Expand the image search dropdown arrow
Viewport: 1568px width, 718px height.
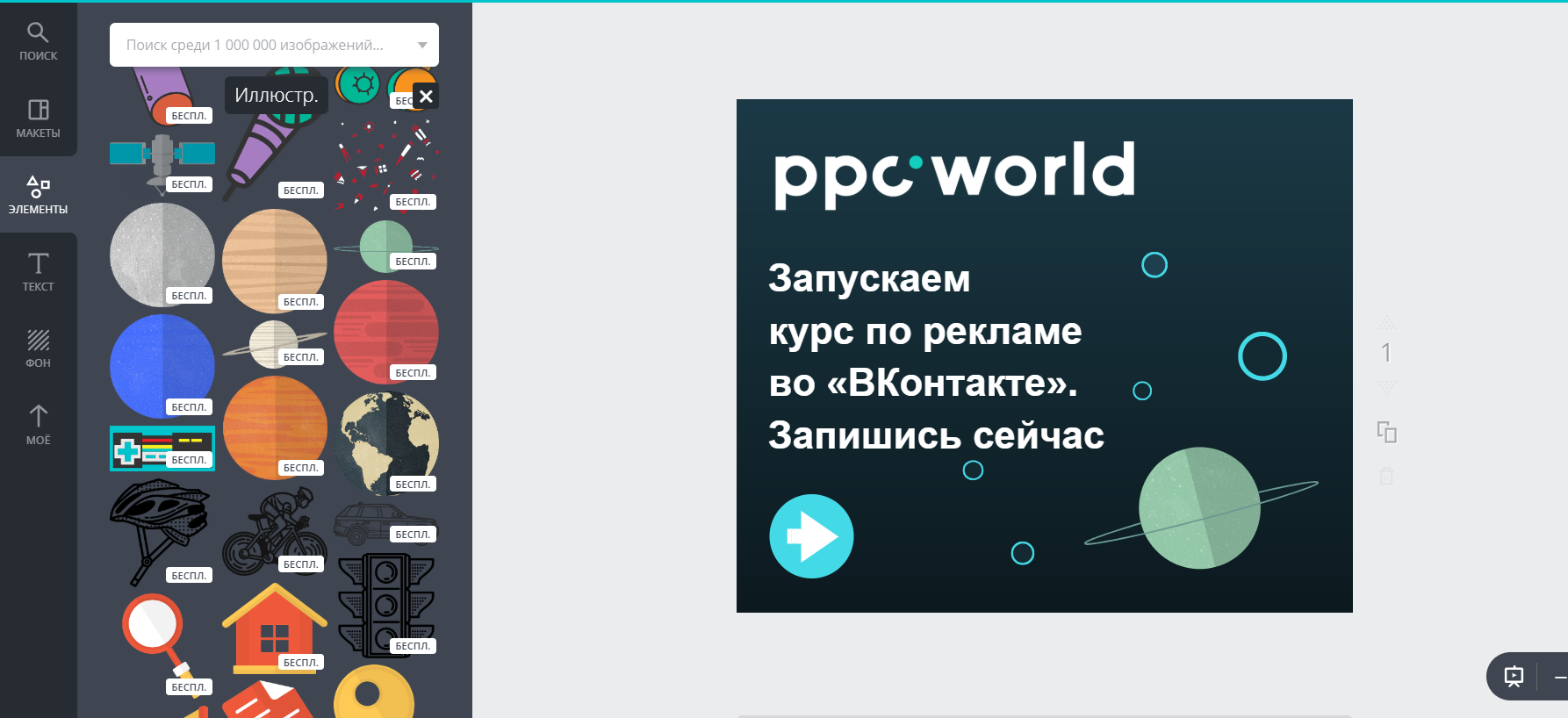422,45
